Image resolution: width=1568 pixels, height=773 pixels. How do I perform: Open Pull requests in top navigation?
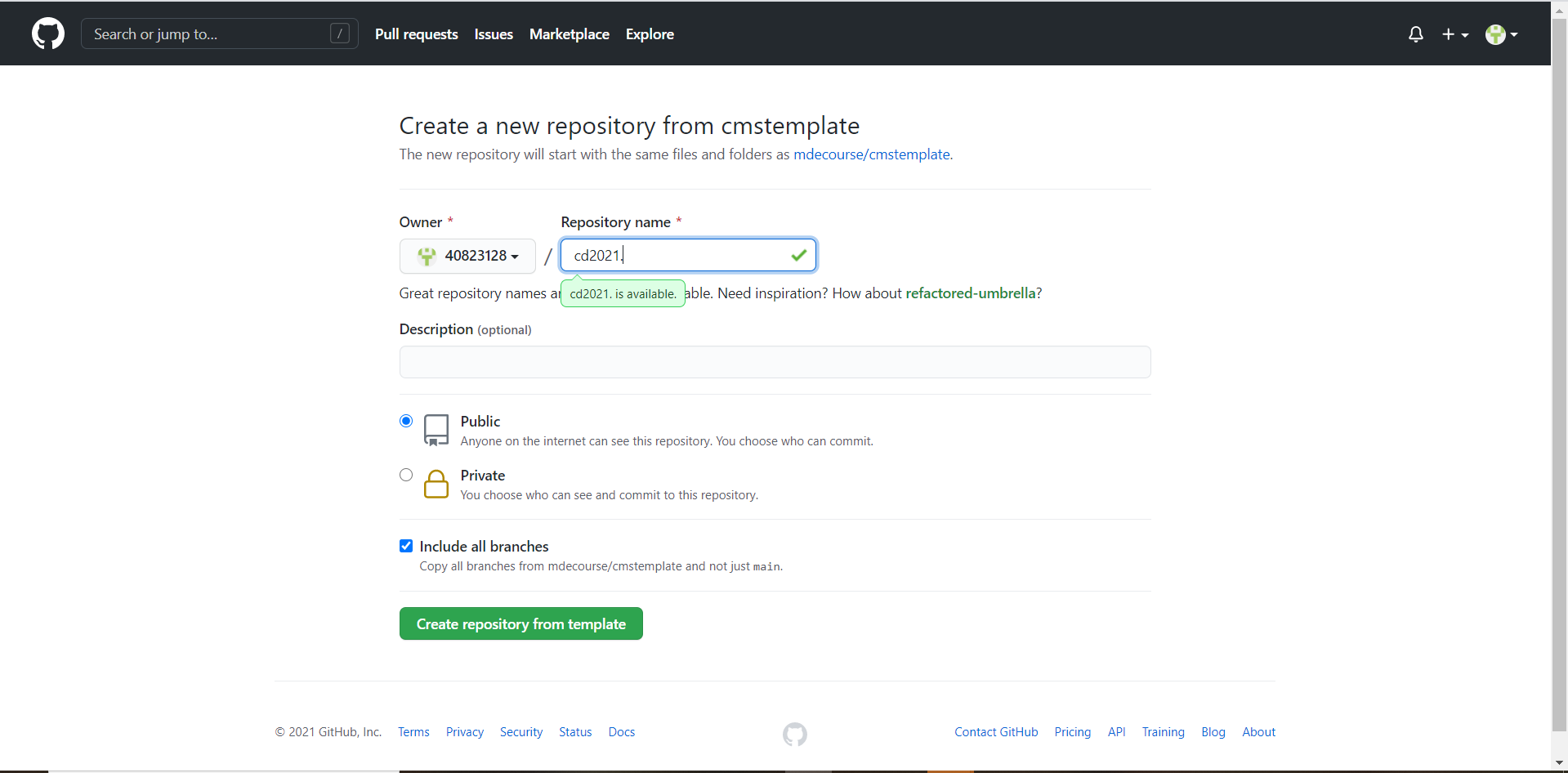coord(417,34)
